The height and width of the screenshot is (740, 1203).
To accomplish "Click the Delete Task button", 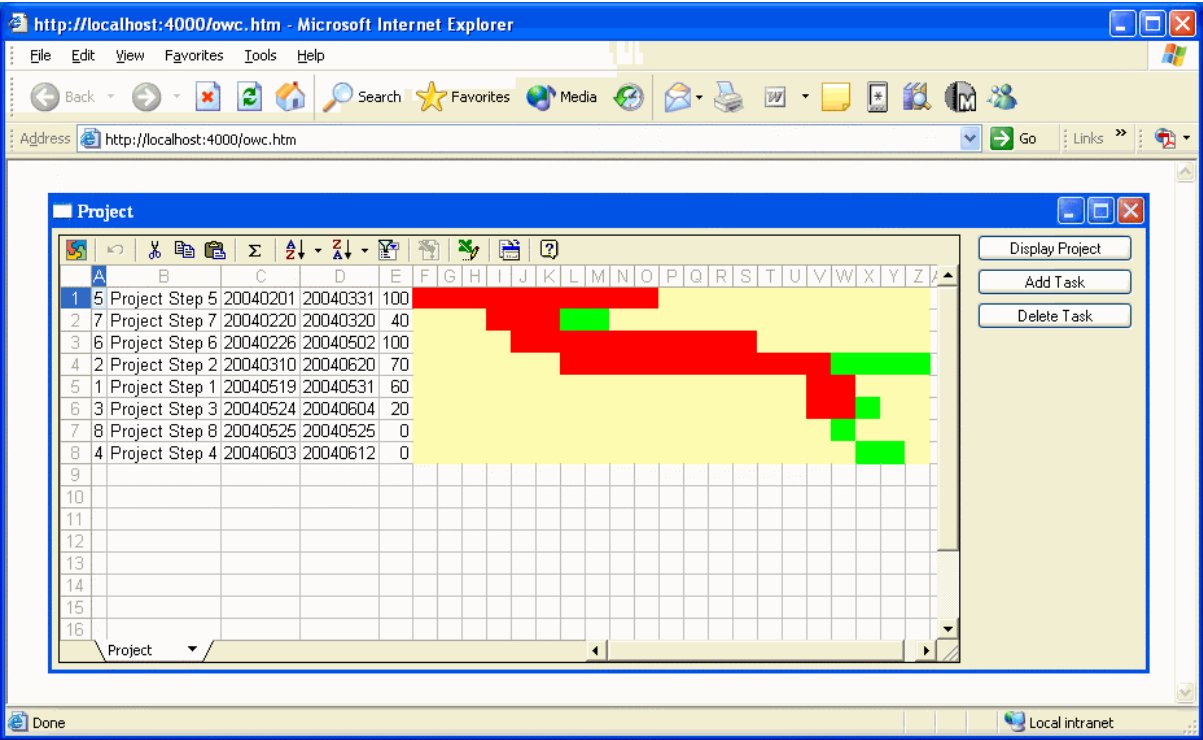I will (1055, 316).
